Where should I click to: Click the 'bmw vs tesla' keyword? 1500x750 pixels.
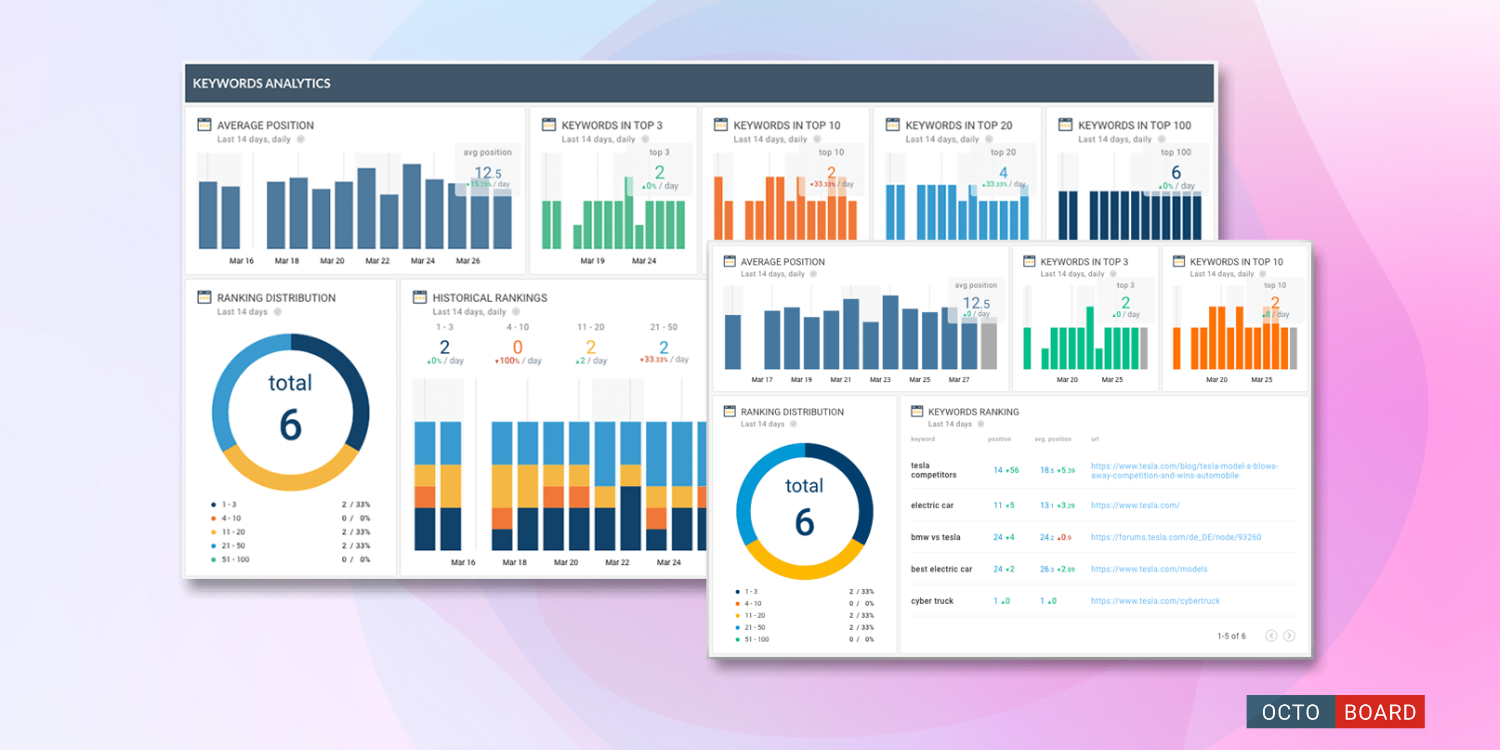click(935, 537)
